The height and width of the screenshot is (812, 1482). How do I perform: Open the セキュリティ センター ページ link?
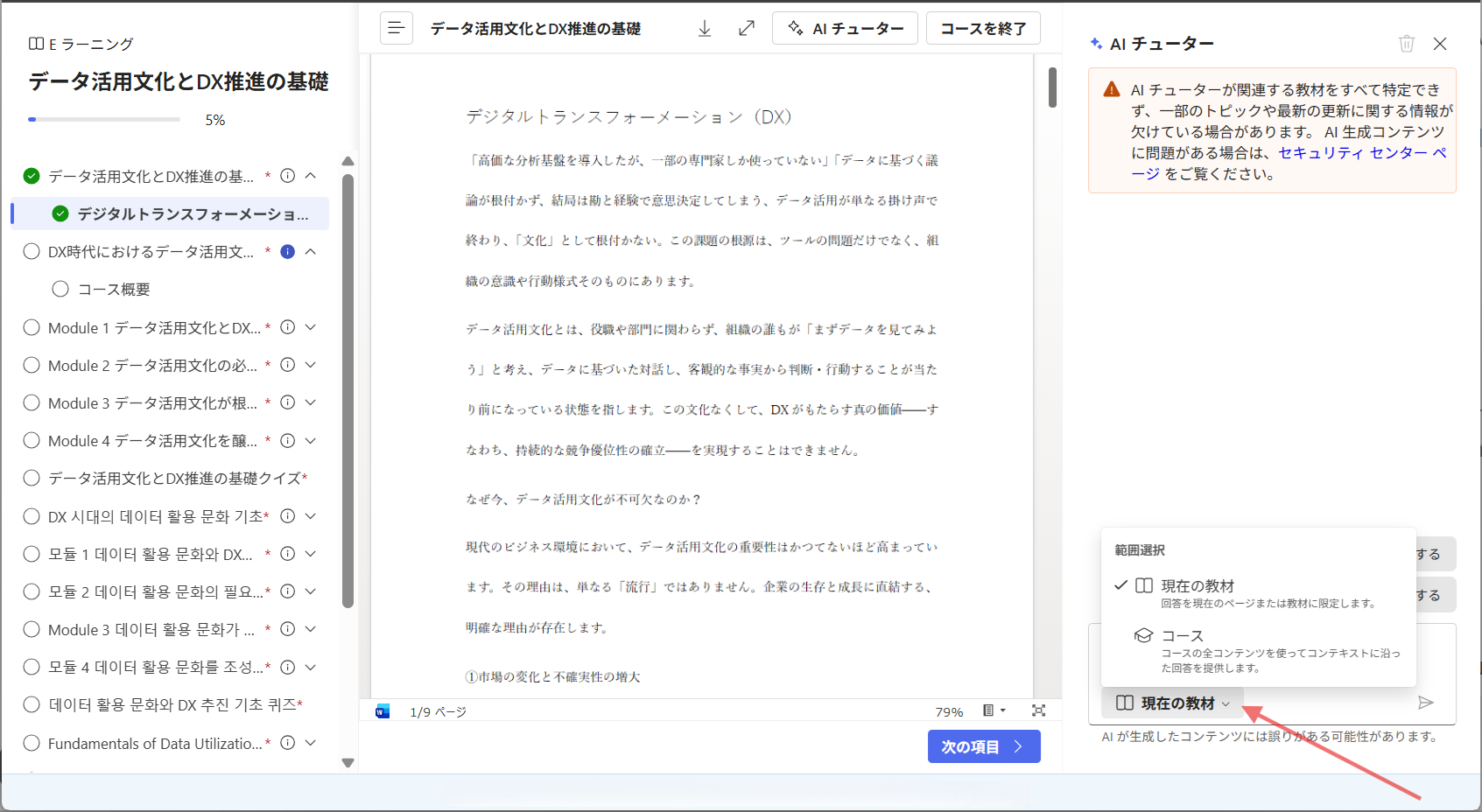[x=1361, y=153]
